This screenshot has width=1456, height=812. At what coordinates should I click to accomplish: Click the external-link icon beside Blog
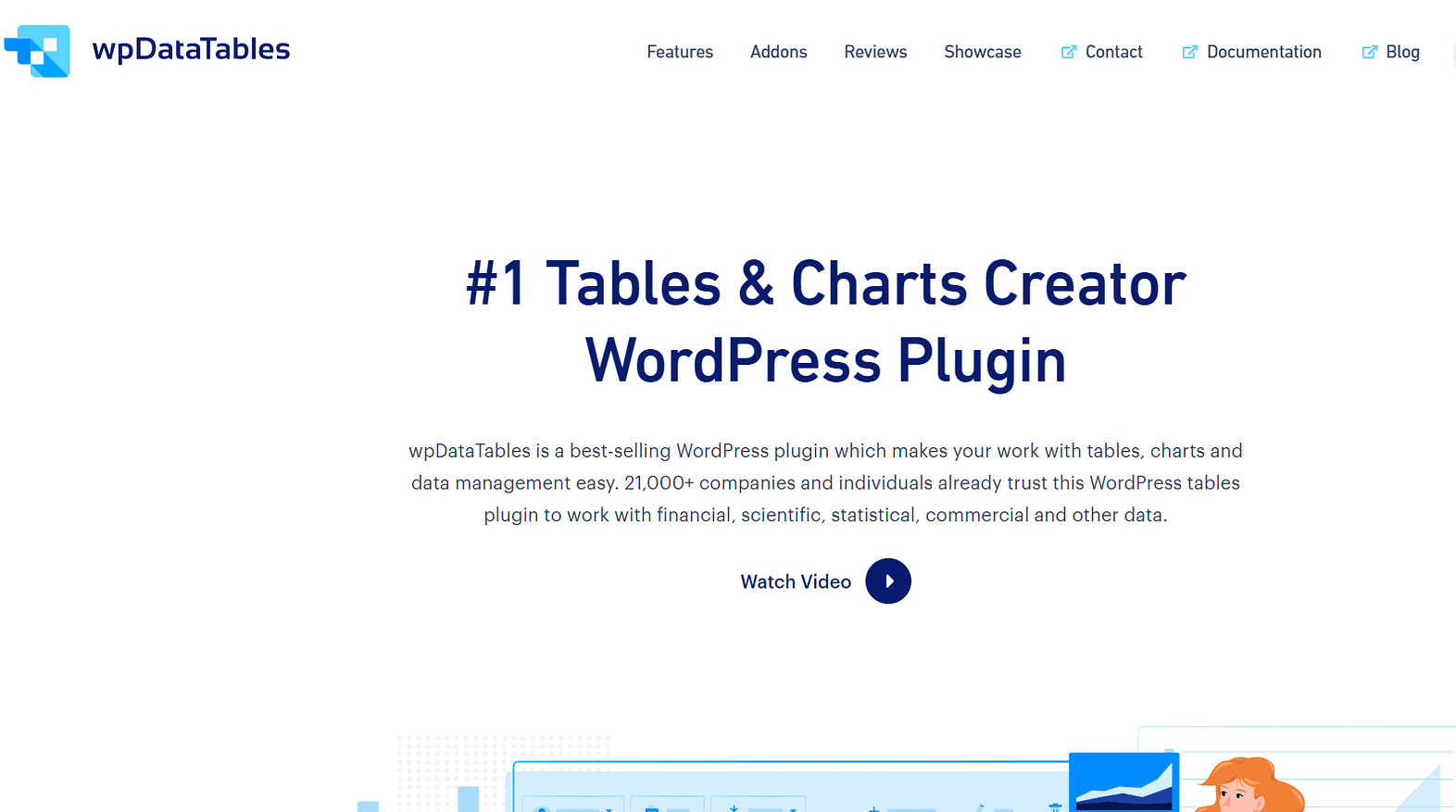[1369, 52]
